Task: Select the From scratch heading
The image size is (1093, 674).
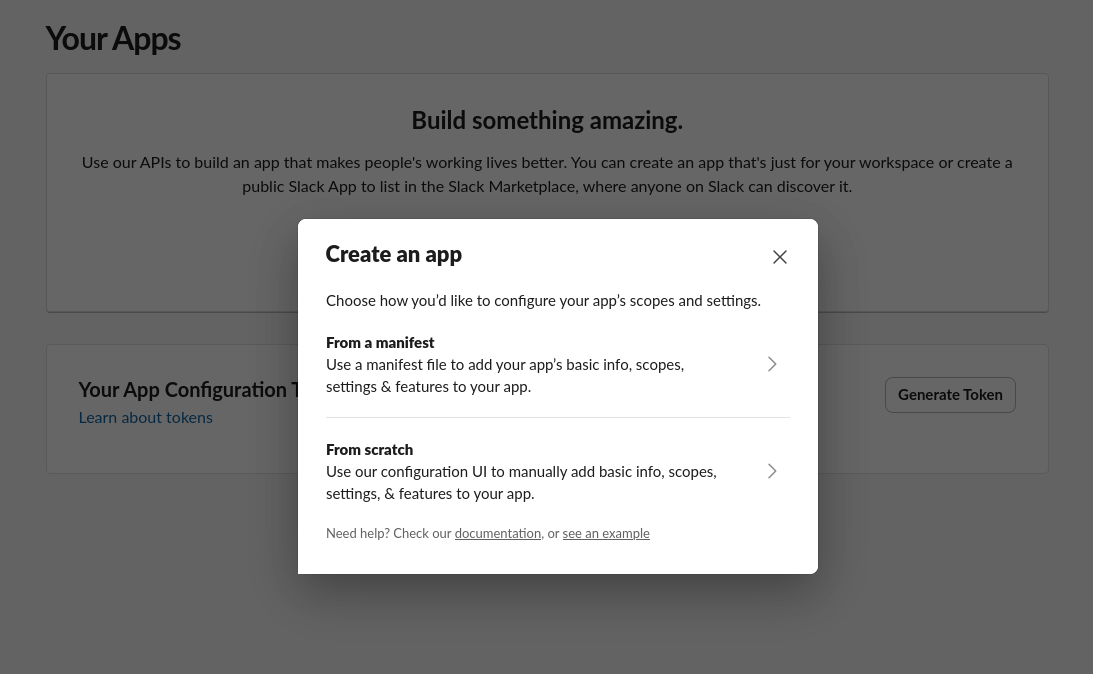Action: pyautogui.click(x=369, y=450)
